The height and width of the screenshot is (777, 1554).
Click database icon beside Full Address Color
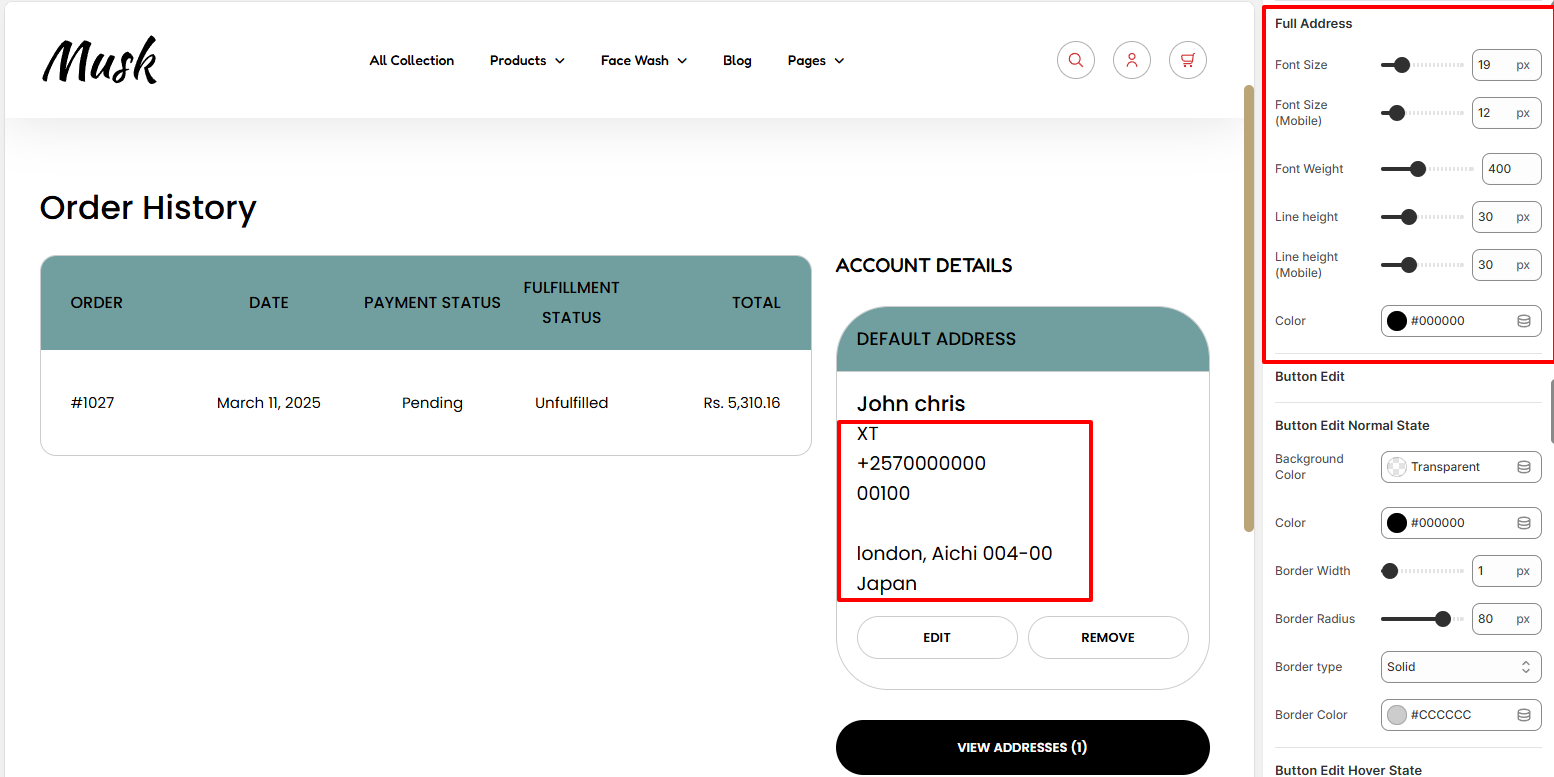[x=1524, y=321]
